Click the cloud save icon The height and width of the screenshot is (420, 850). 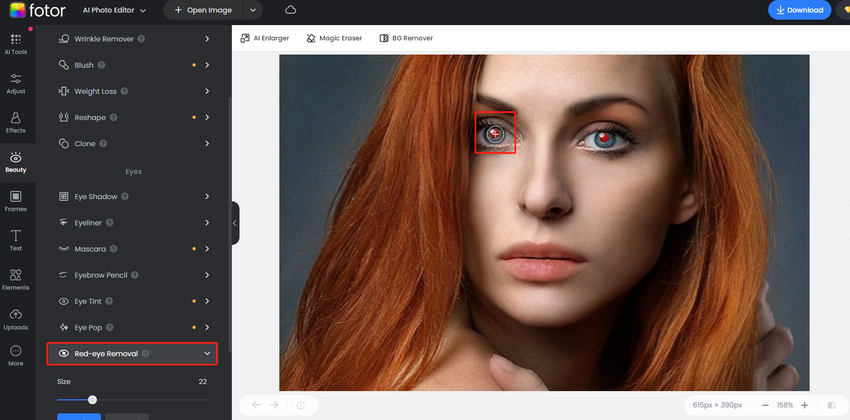coord(290,10)
